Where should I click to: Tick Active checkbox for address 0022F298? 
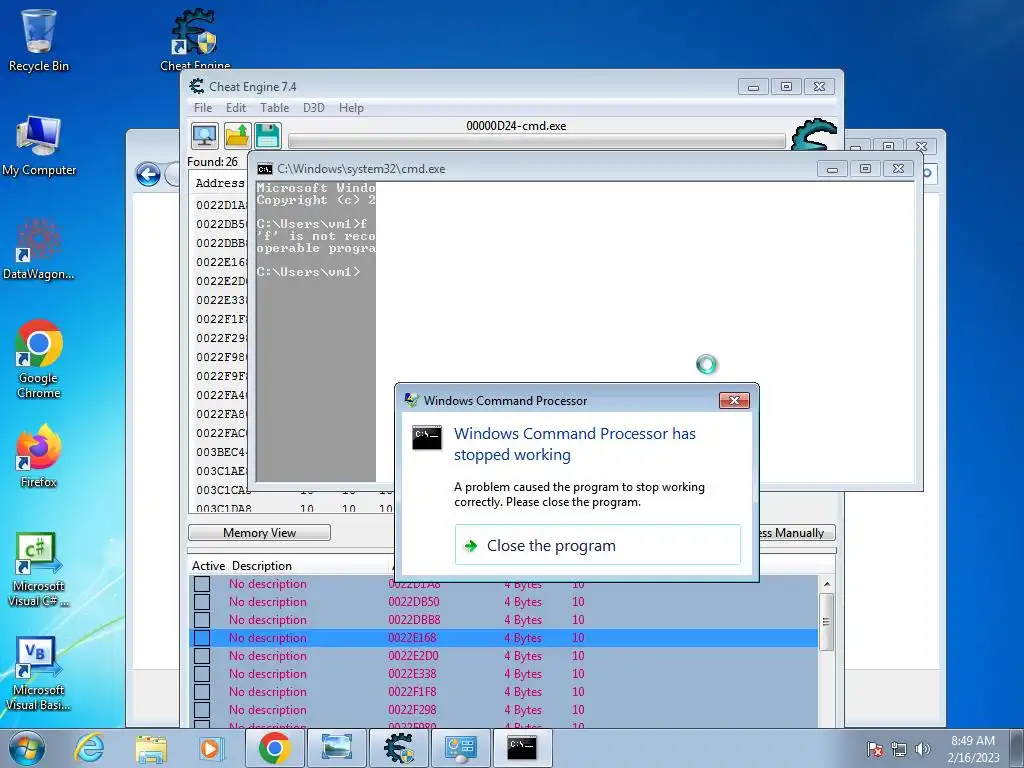[202, 710]
